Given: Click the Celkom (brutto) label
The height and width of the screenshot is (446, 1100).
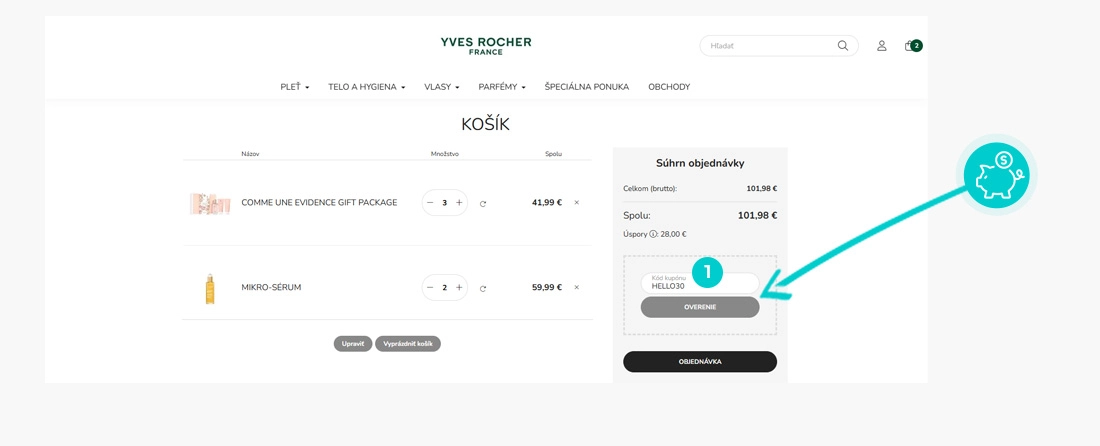Looking at the screenshot, I should [650, 189].
